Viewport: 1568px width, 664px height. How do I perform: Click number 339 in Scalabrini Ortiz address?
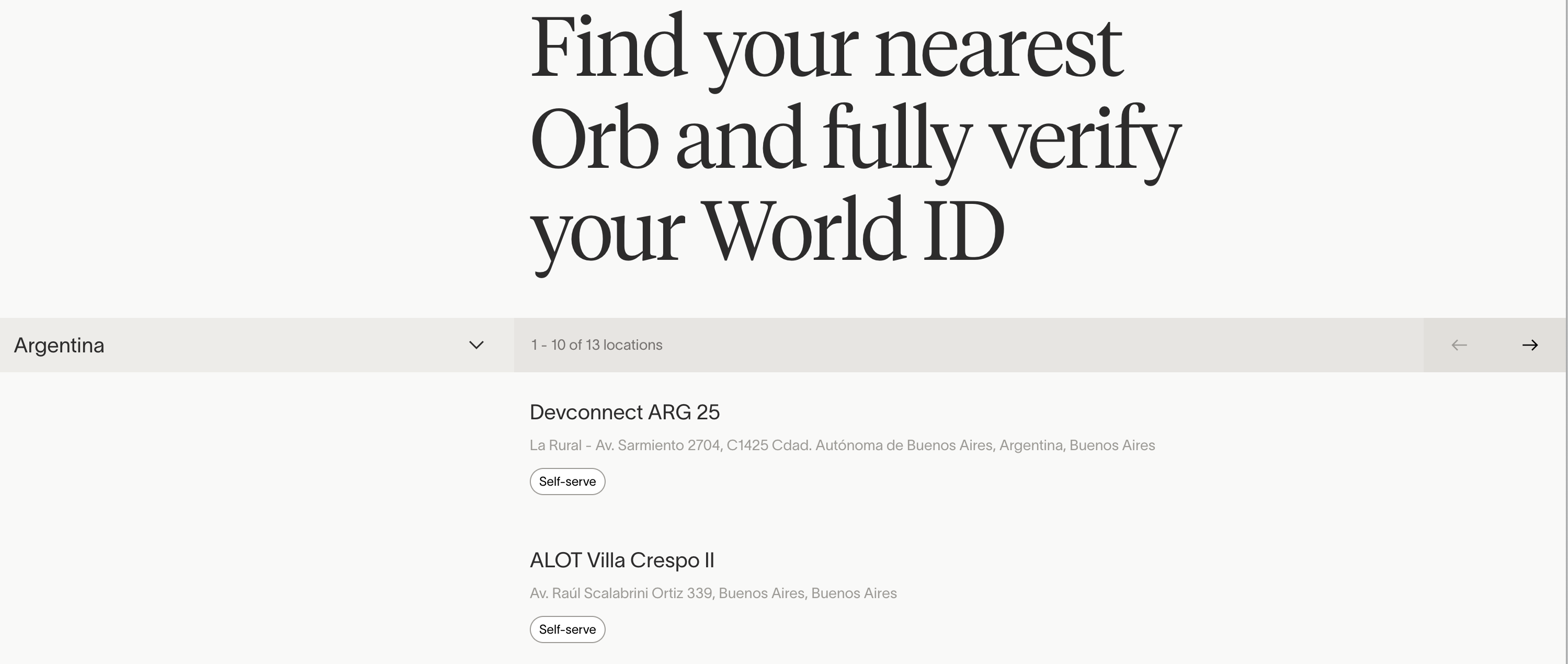(x=699, y=593)
